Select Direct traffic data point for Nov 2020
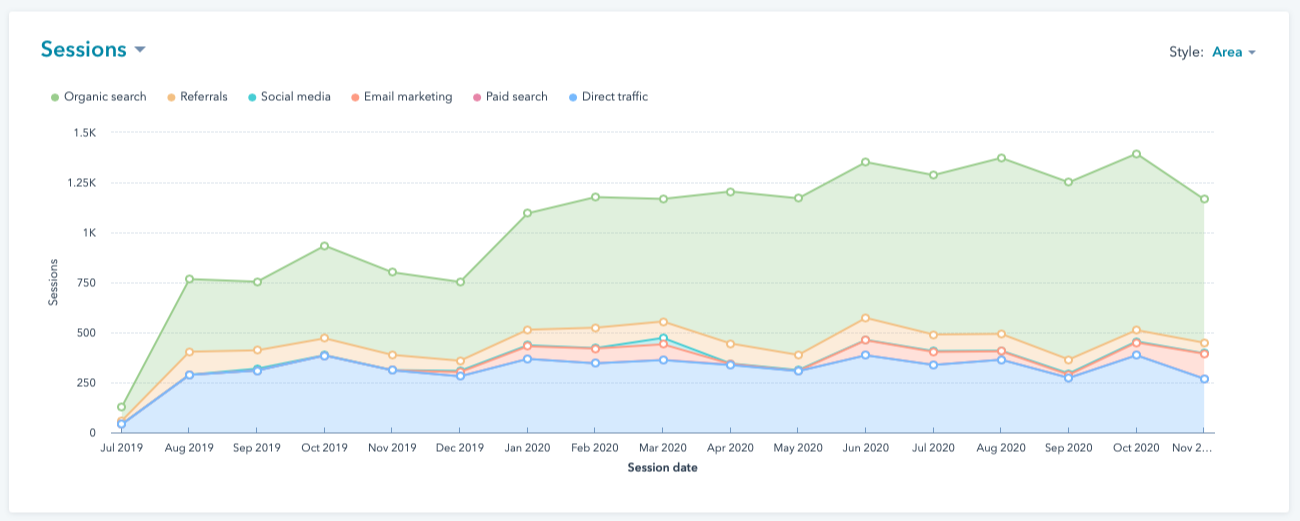 pyautogui.click(x=1204, y=379)
